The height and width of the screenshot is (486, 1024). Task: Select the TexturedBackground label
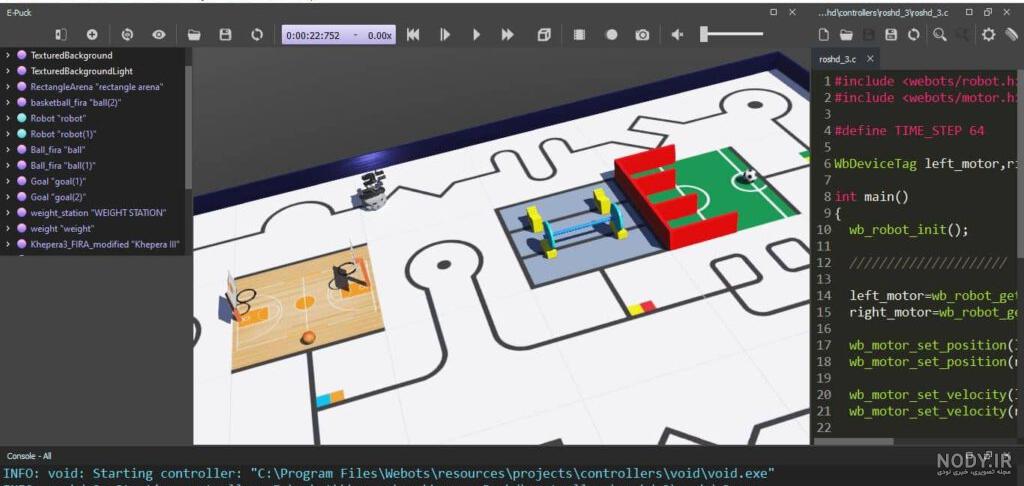[x=71, y=56]
